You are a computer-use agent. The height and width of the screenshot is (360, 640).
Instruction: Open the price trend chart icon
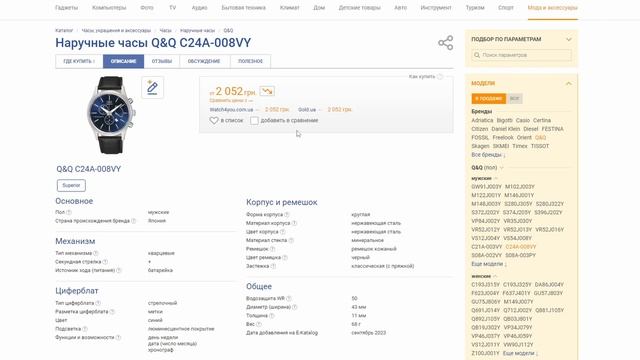pyautogui.click(x=267, y=91)
